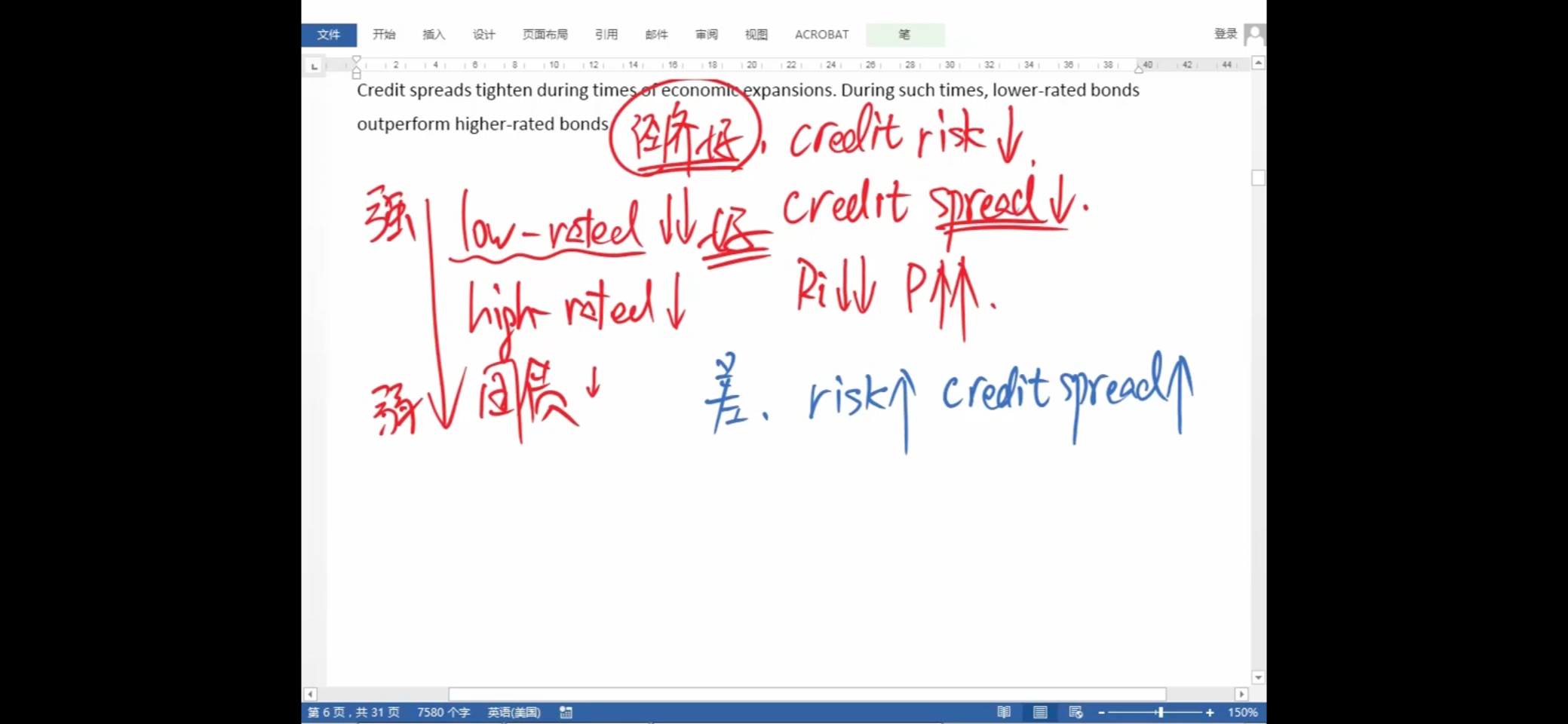Switch to Read Mode view
This screenshot has width=1568, height=724.
click(x=1004, y=713)
